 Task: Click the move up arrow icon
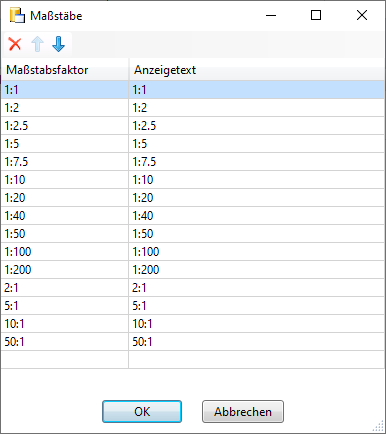[37, 44]
